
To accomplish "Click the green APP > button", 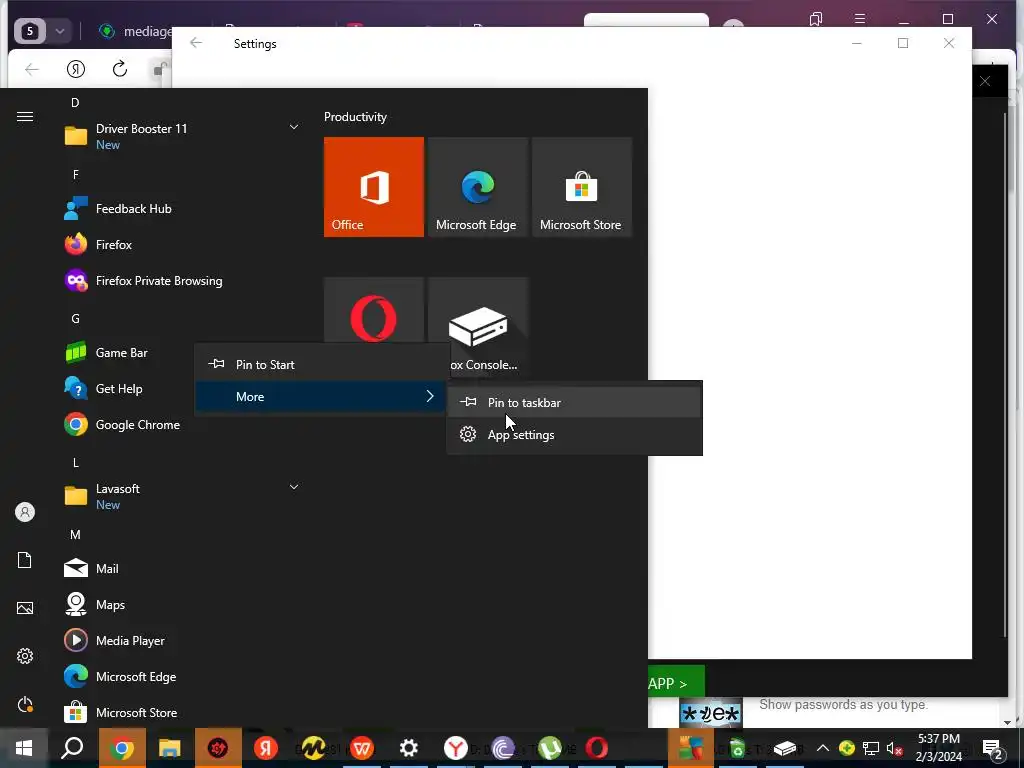I will coord(676,683).
